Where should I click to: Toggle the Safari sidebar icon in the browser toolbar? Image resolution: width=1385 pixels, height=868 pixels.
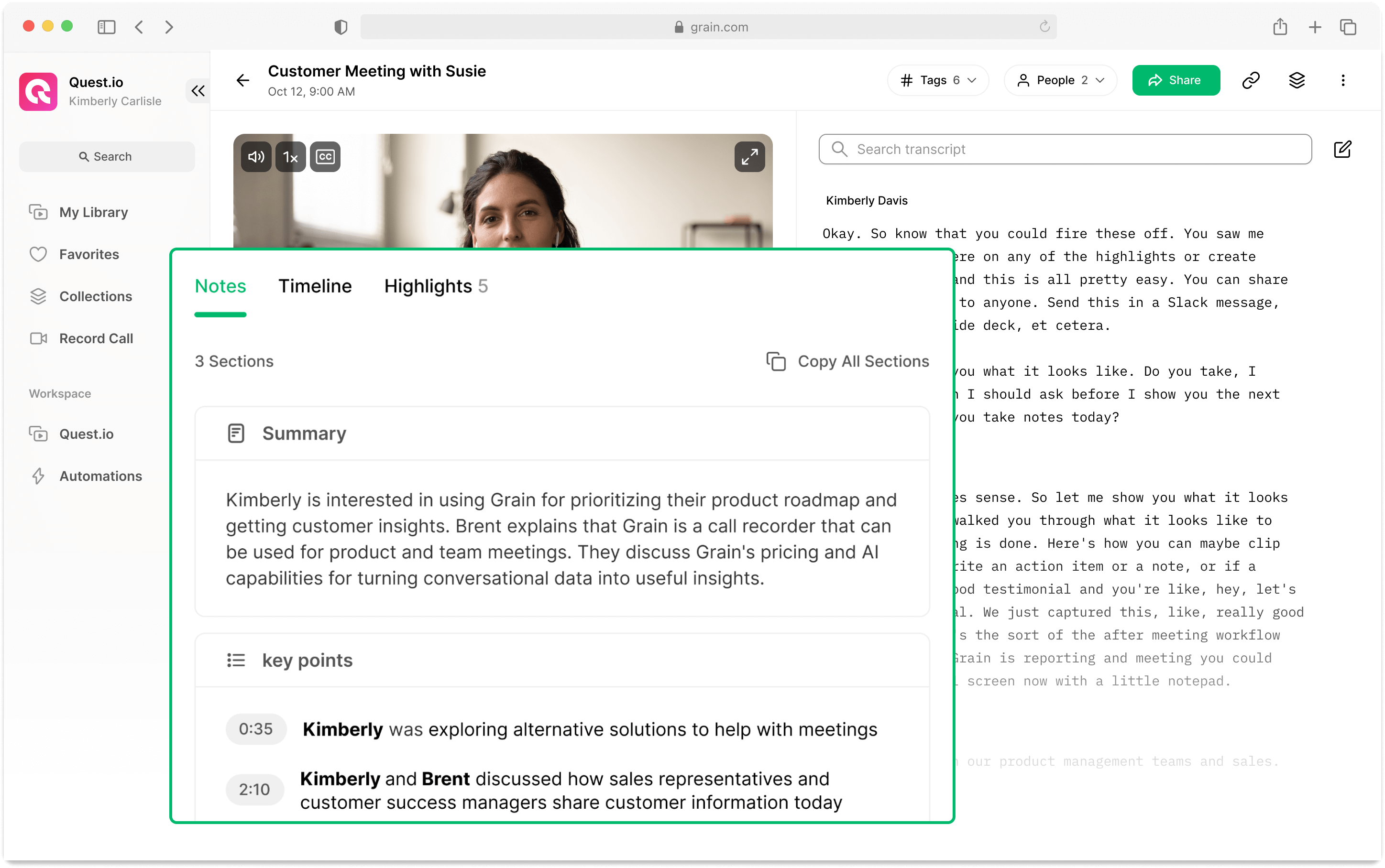[x=106, y=27]
